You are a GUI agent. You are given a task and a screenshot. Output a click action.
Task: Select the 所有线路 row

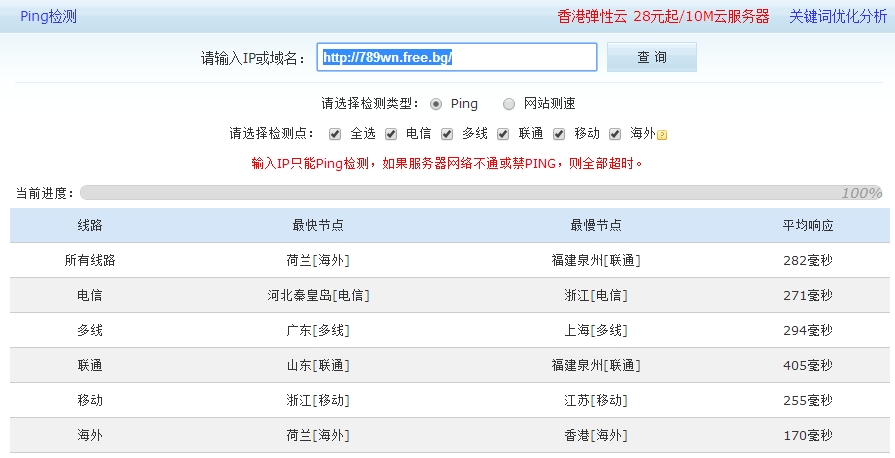tap(90, 260)
